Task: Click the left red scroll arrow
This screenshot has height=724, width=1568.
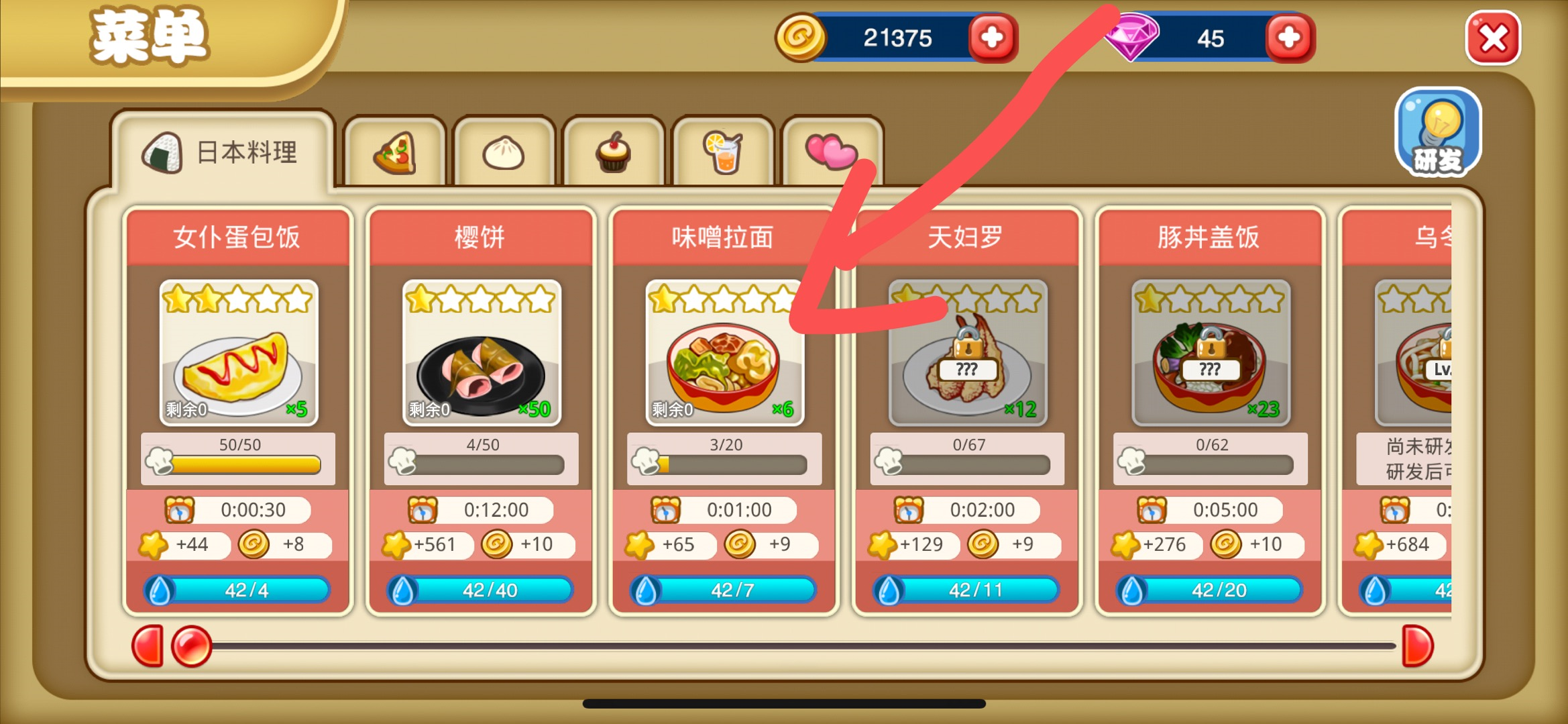Action: click(148, 646)
